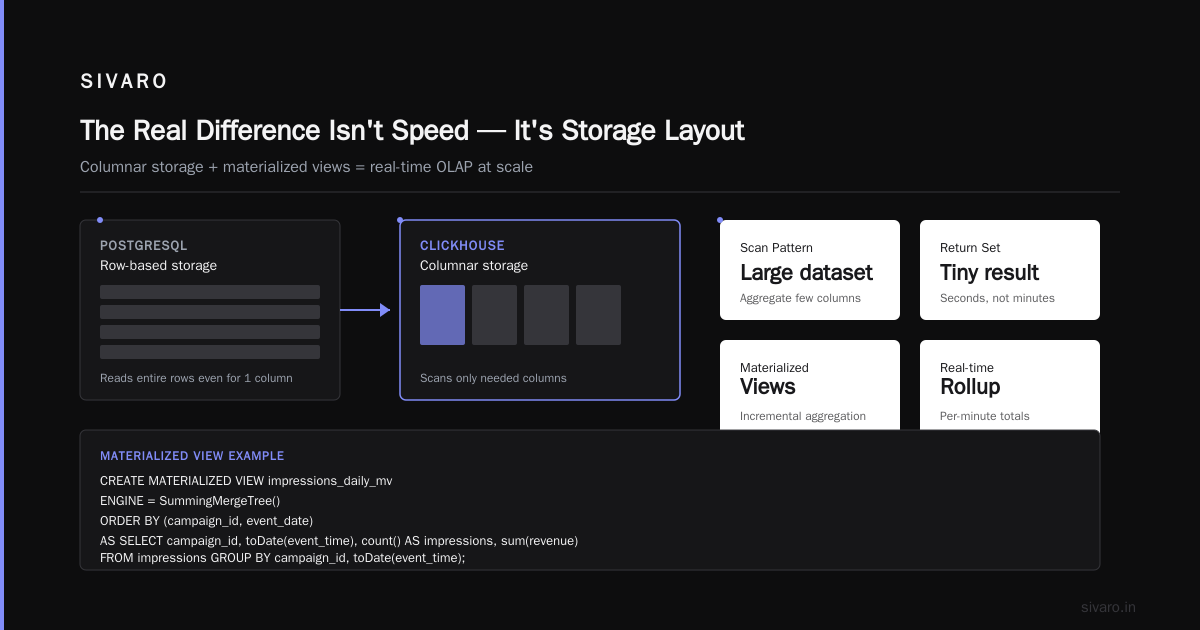
Task: Click 'Row-based storage' label
Action: (x=158, y=265)
